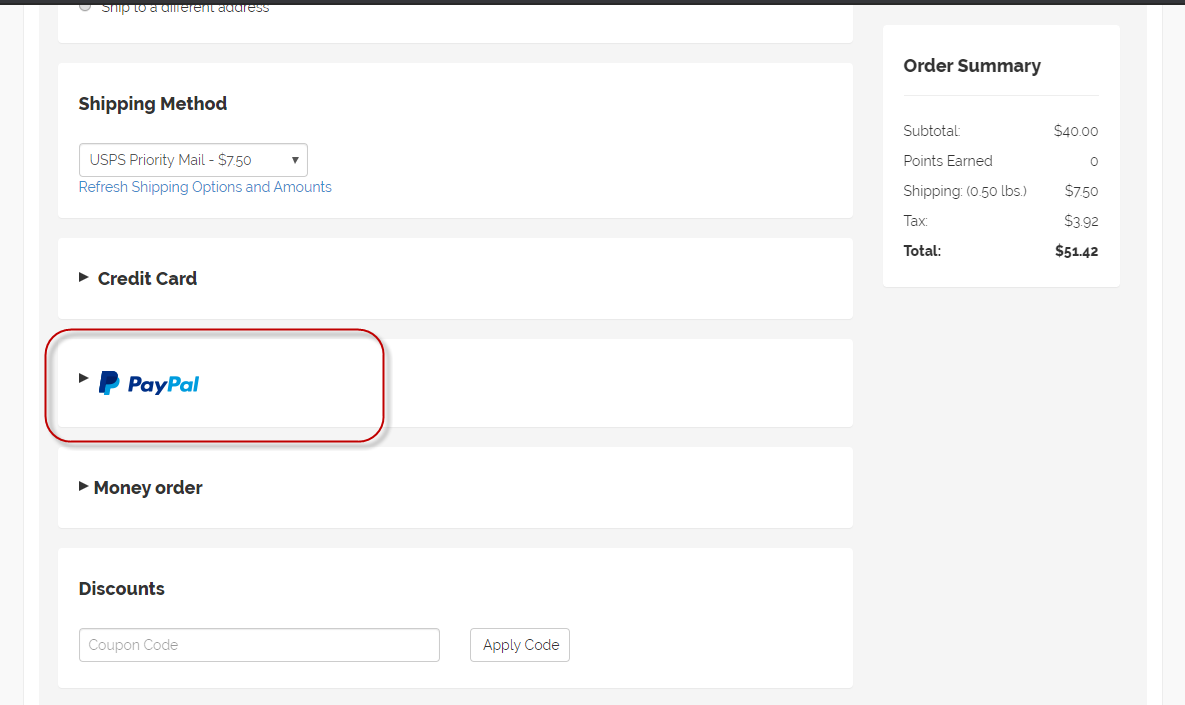1185x705 pixels.
Task: Click the Order Summary heading
Action: (x=972, y=66)
